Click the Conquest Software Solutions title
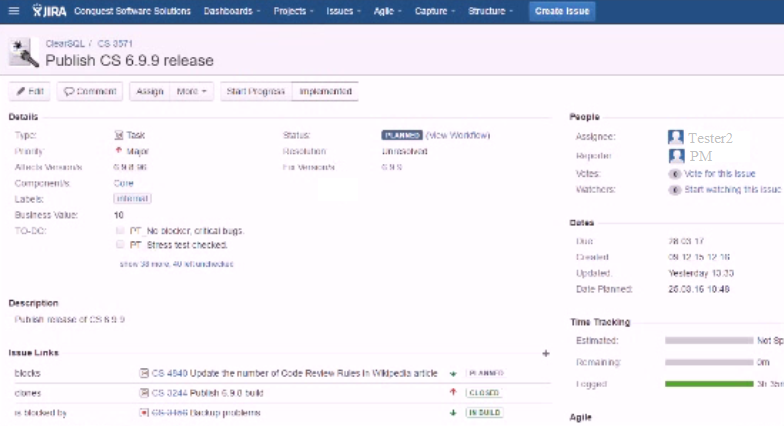 coord(132,11)
